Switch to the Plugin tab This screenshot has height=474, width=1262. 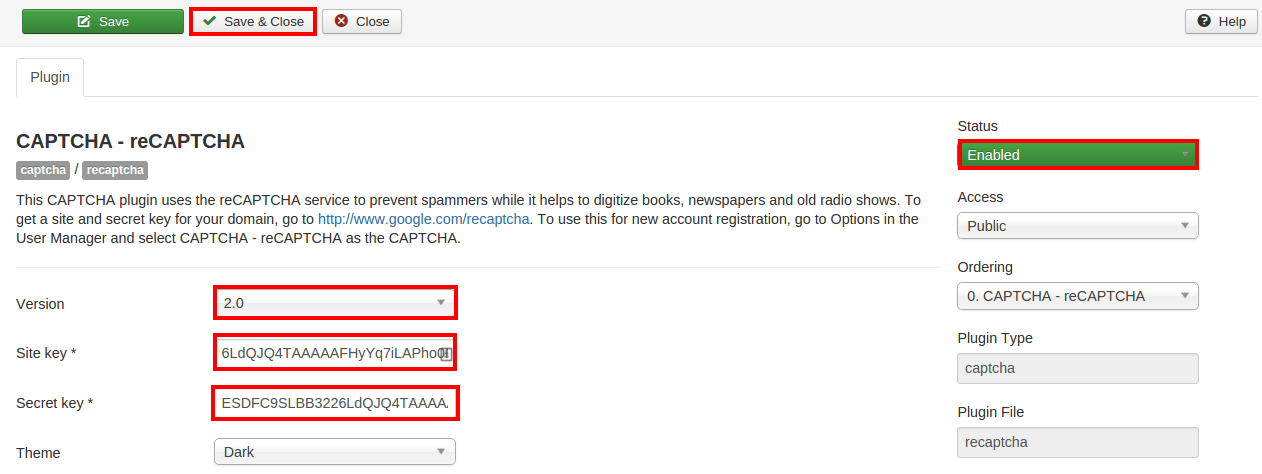coord(50,77)
